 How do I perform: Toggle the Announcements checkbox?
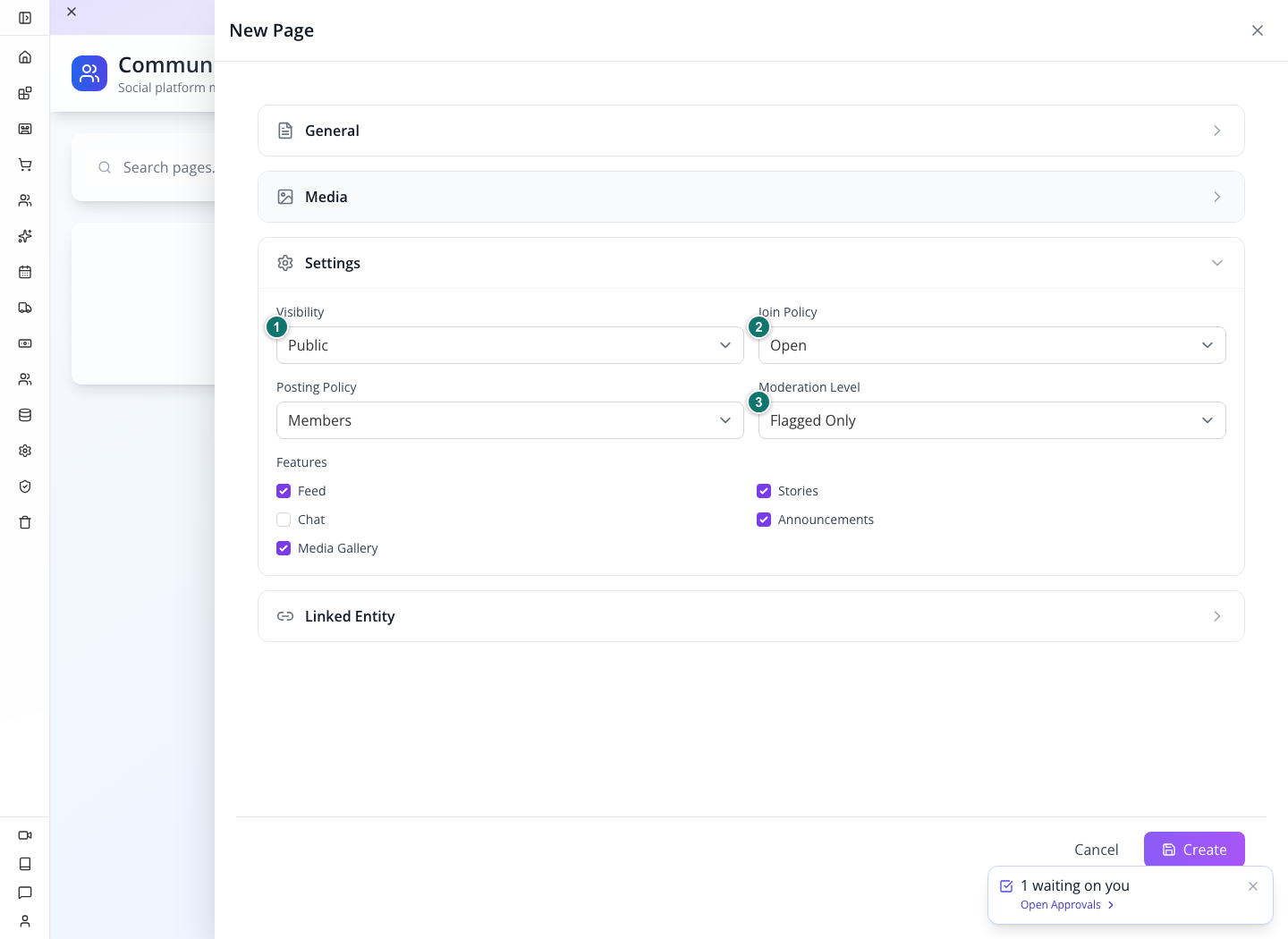(x=764, y=520)
